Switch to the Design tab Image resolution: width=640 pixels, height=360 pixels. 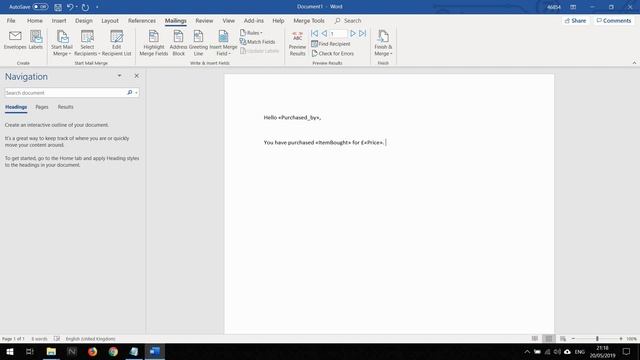point(84,20)
